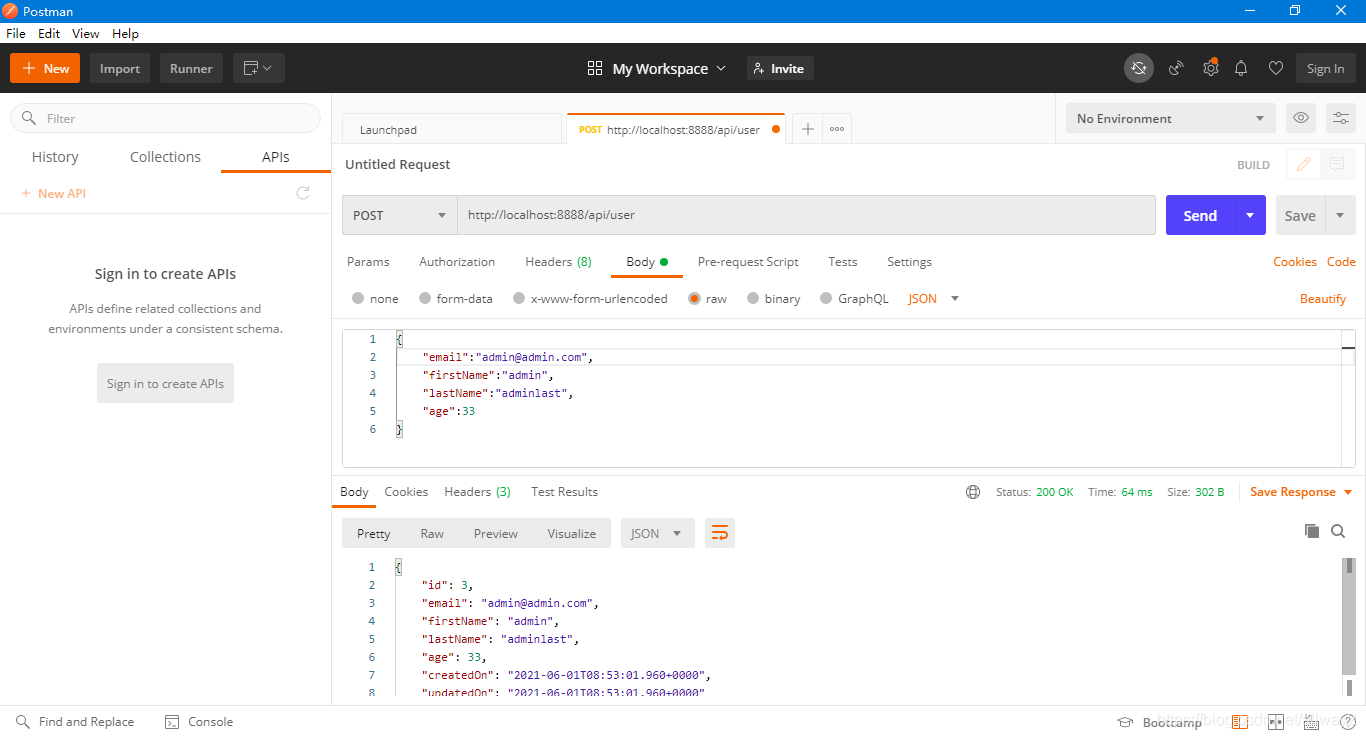The image size is (1366, 738).
Task: Select the form-data body type
Action: tap(456, 298)
